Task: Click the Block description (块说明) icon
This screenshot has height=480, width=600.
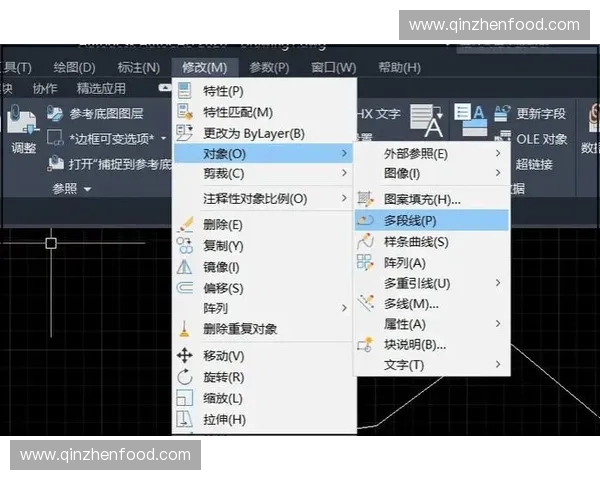Action: click(x=365, y=344)
